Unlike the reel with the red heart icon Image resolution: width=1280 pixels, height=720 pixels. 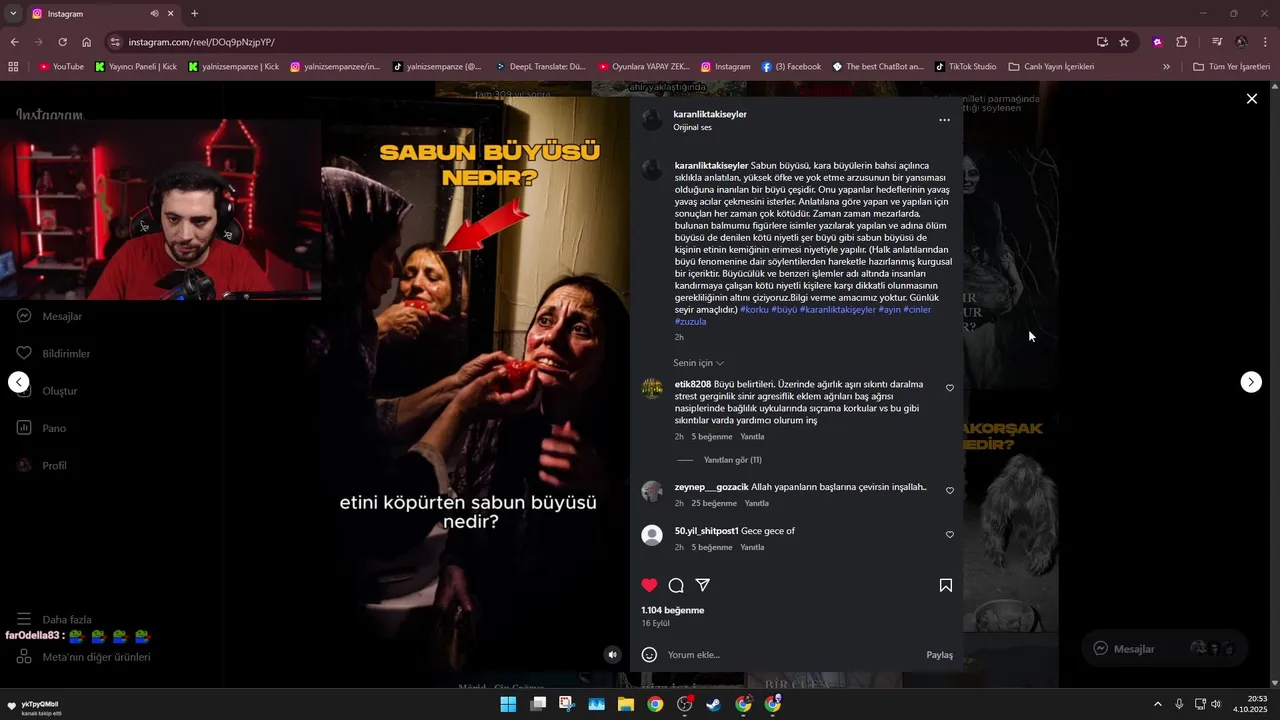(650, 585)
